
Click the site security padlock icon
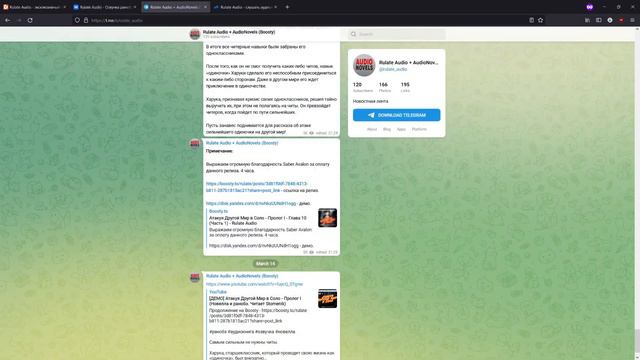pos(86,20)
